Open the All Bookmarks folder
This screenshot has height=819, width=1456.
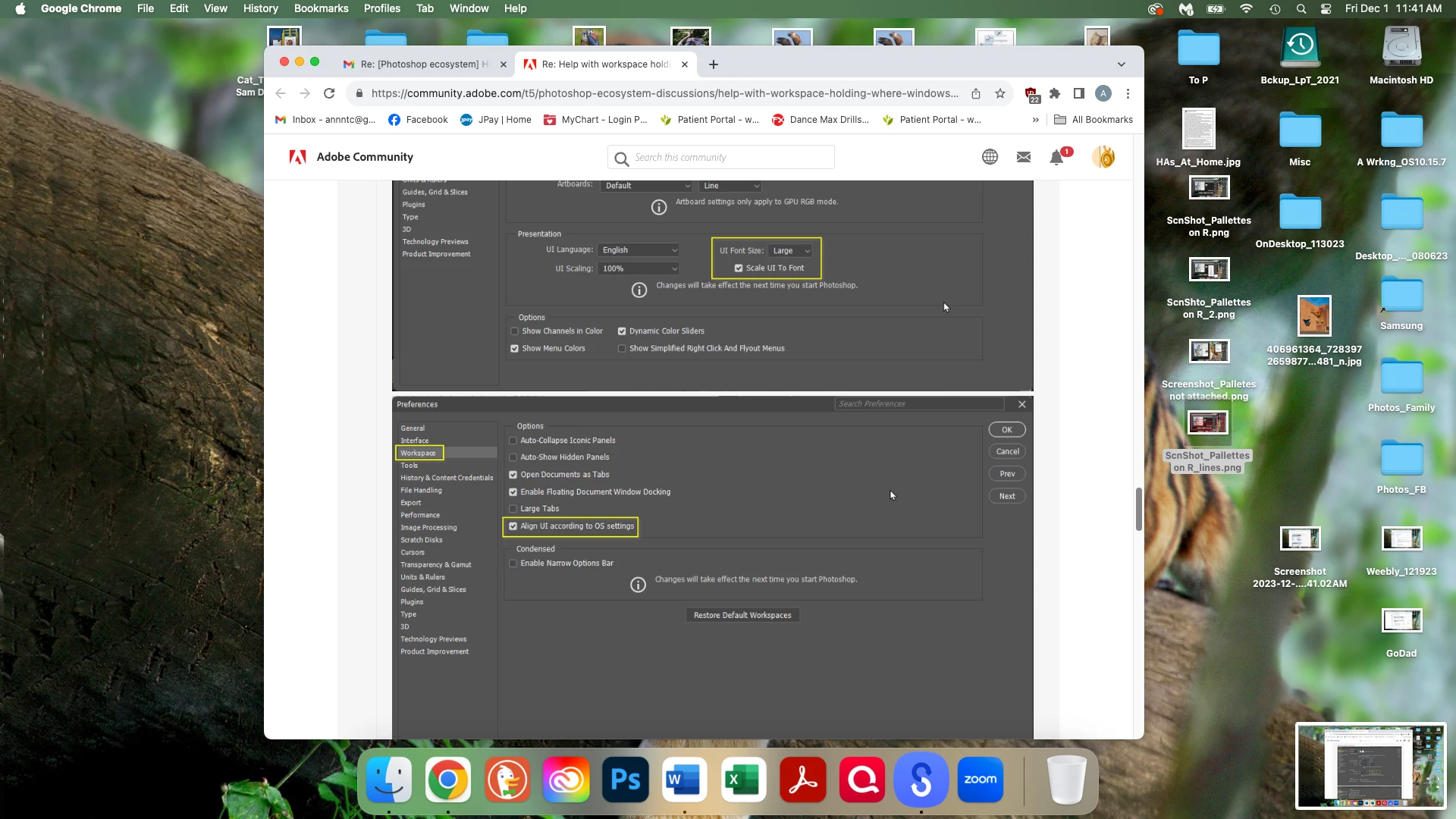[1094, 120]
